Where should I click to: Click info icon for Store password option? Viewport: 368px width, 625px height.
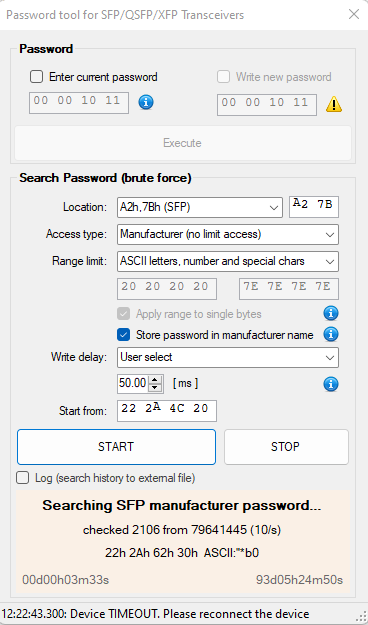(331, 334)
